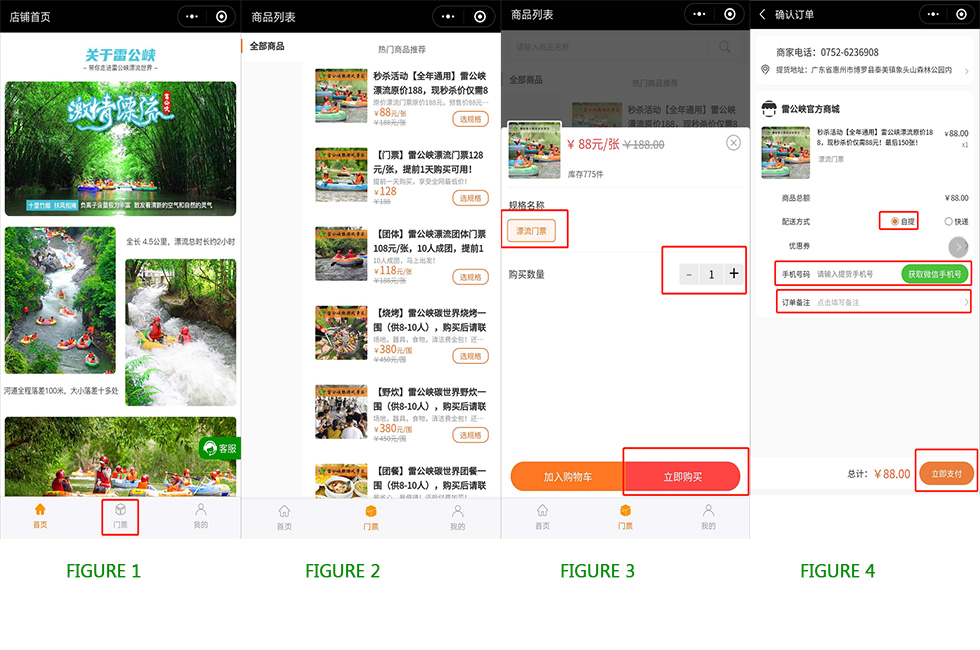Open the 门票 tab in Figure 1

(120, 516)
